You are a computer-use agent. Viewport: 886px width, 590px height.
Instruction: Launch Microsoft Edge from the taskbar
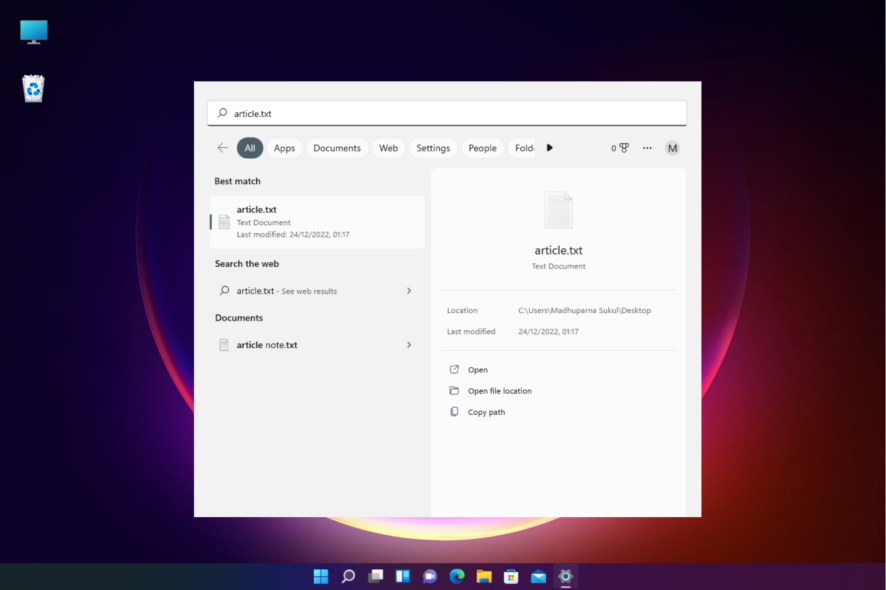(x=456, y=577)
